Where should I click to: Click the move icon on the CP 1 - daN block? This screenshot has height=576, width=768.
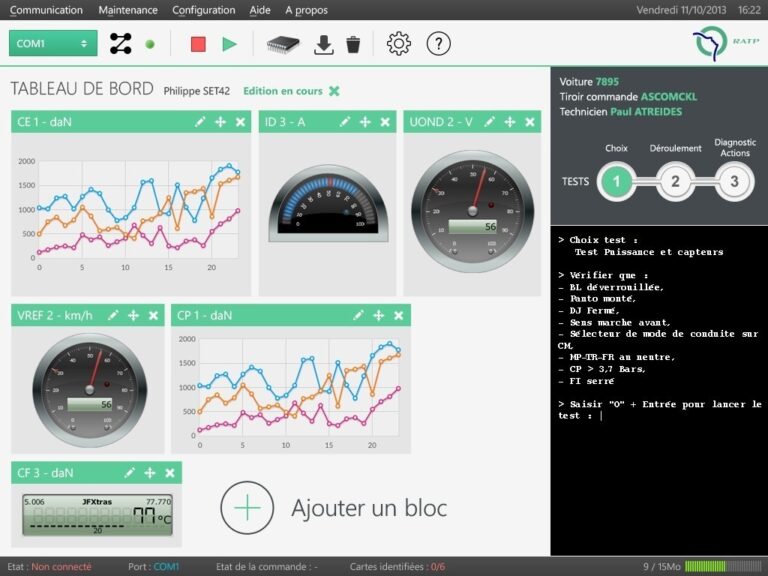coord(379,315)
